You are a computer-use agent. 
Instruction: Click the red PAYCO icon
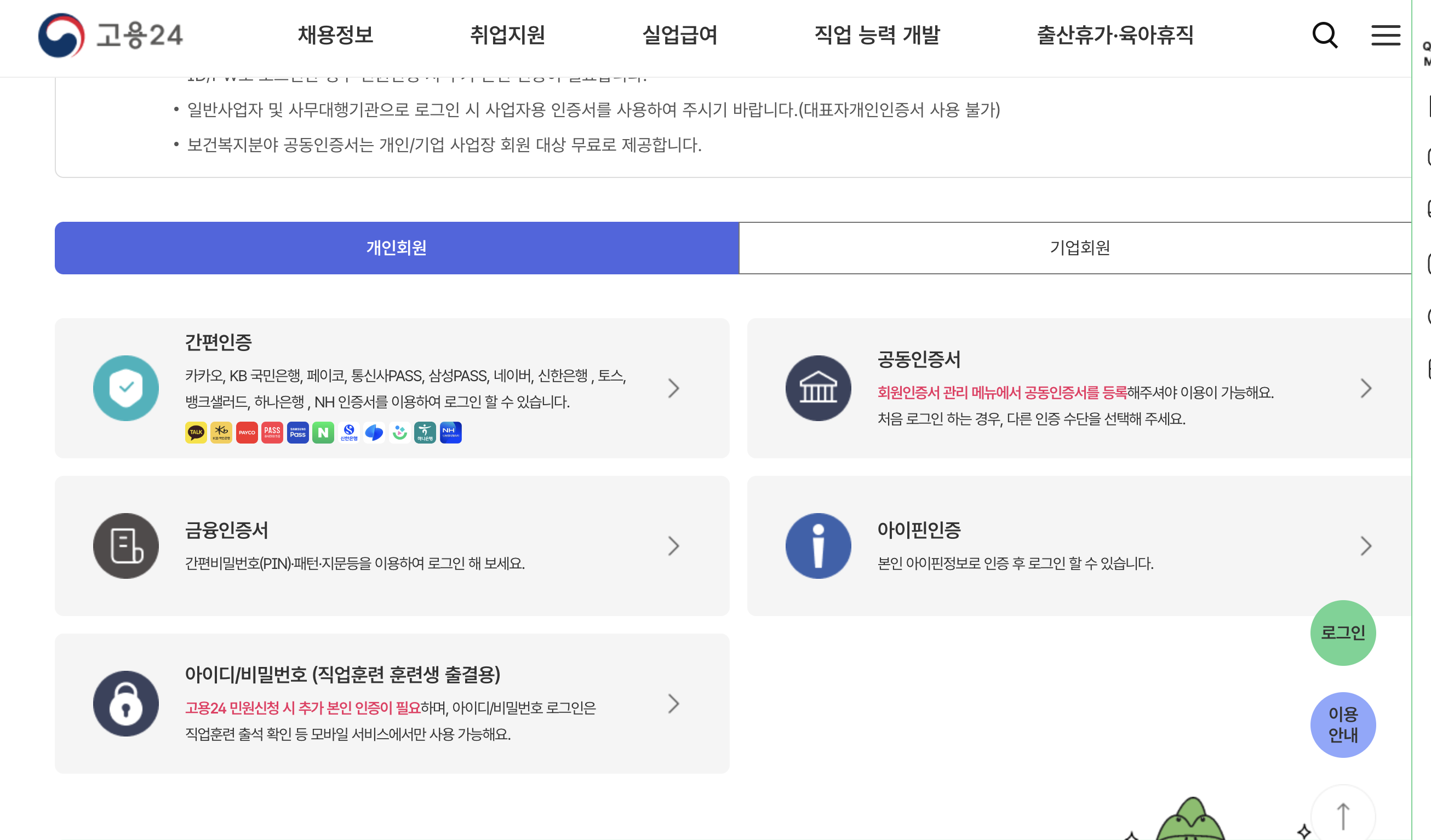tap(247, 433)
